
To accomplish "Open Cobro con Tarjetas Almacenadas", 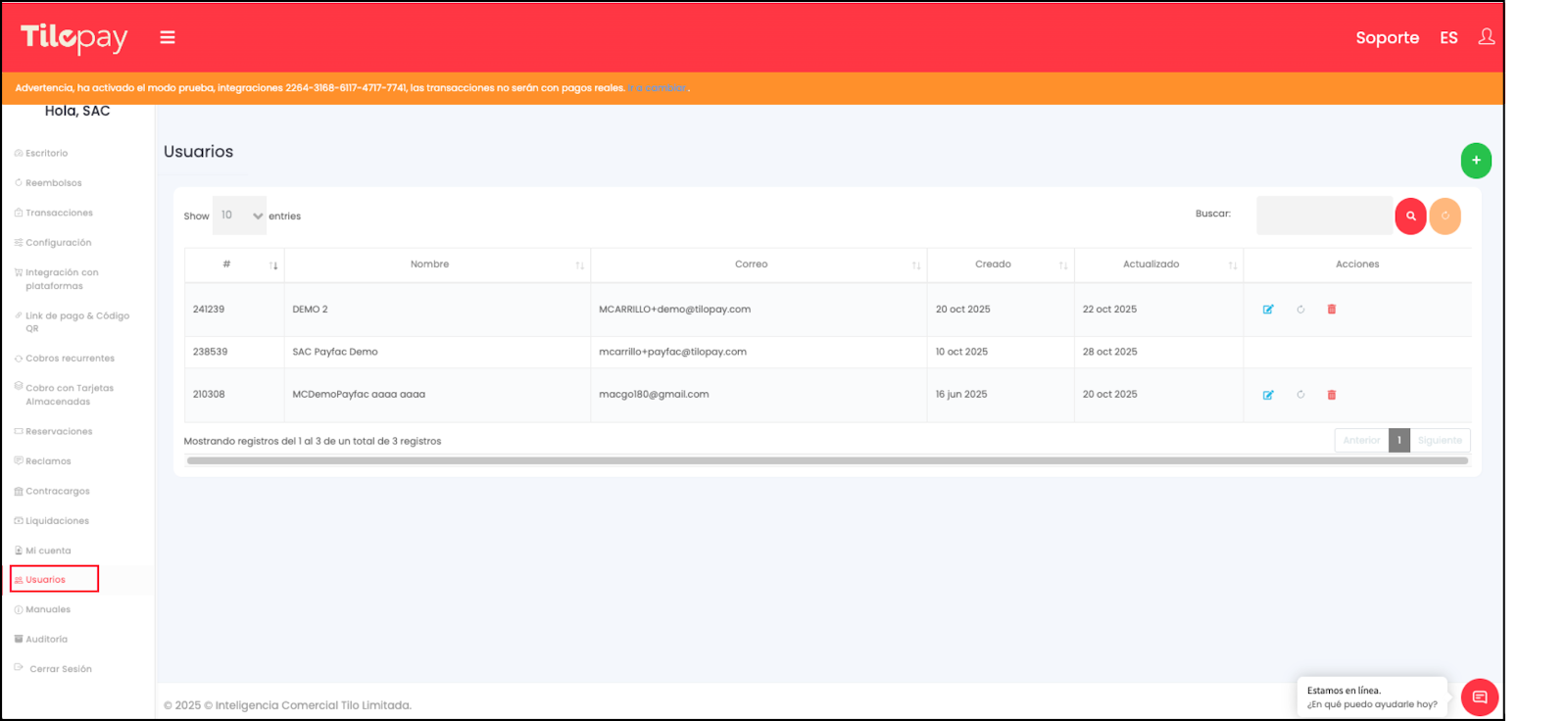I will click(x=64, y=395).
